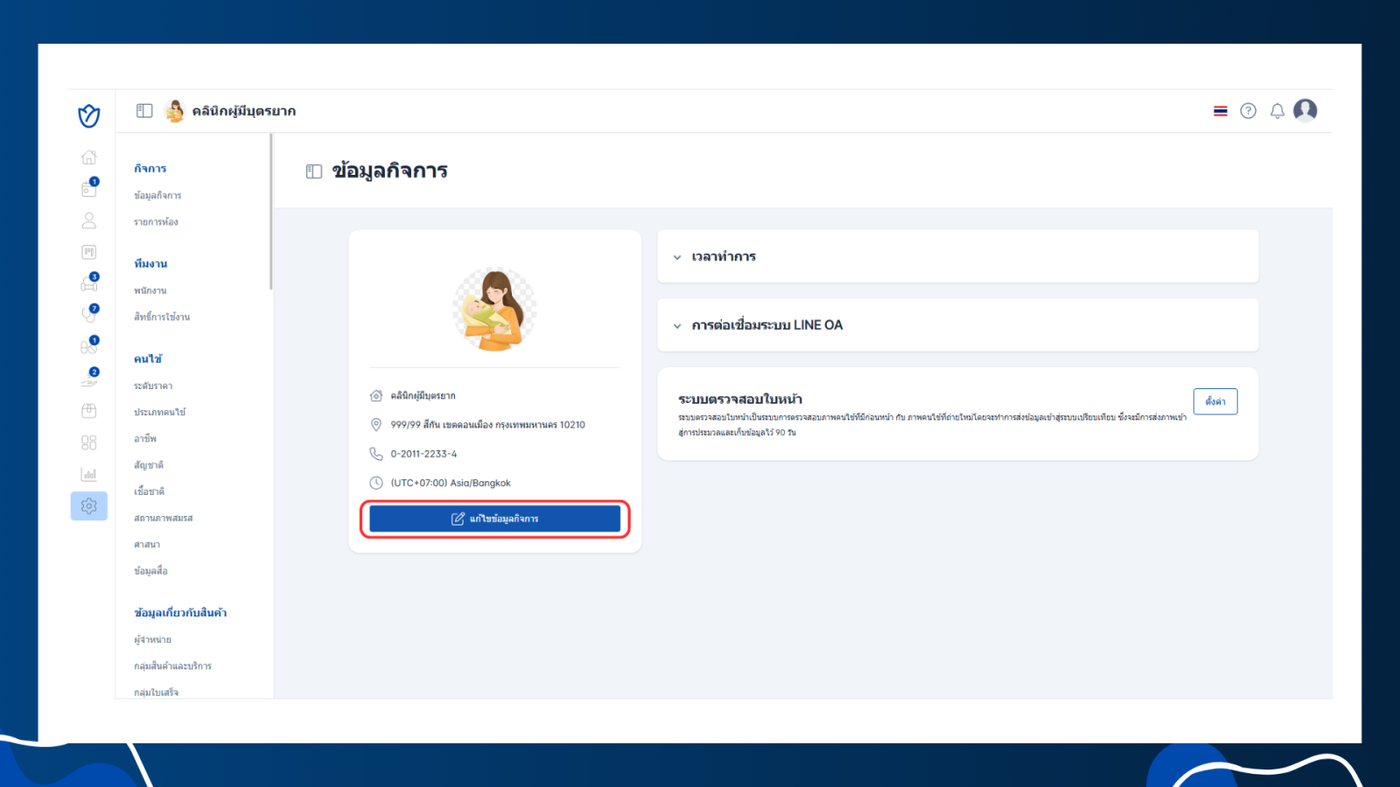Open notifications bell icon

(1277, 111)
